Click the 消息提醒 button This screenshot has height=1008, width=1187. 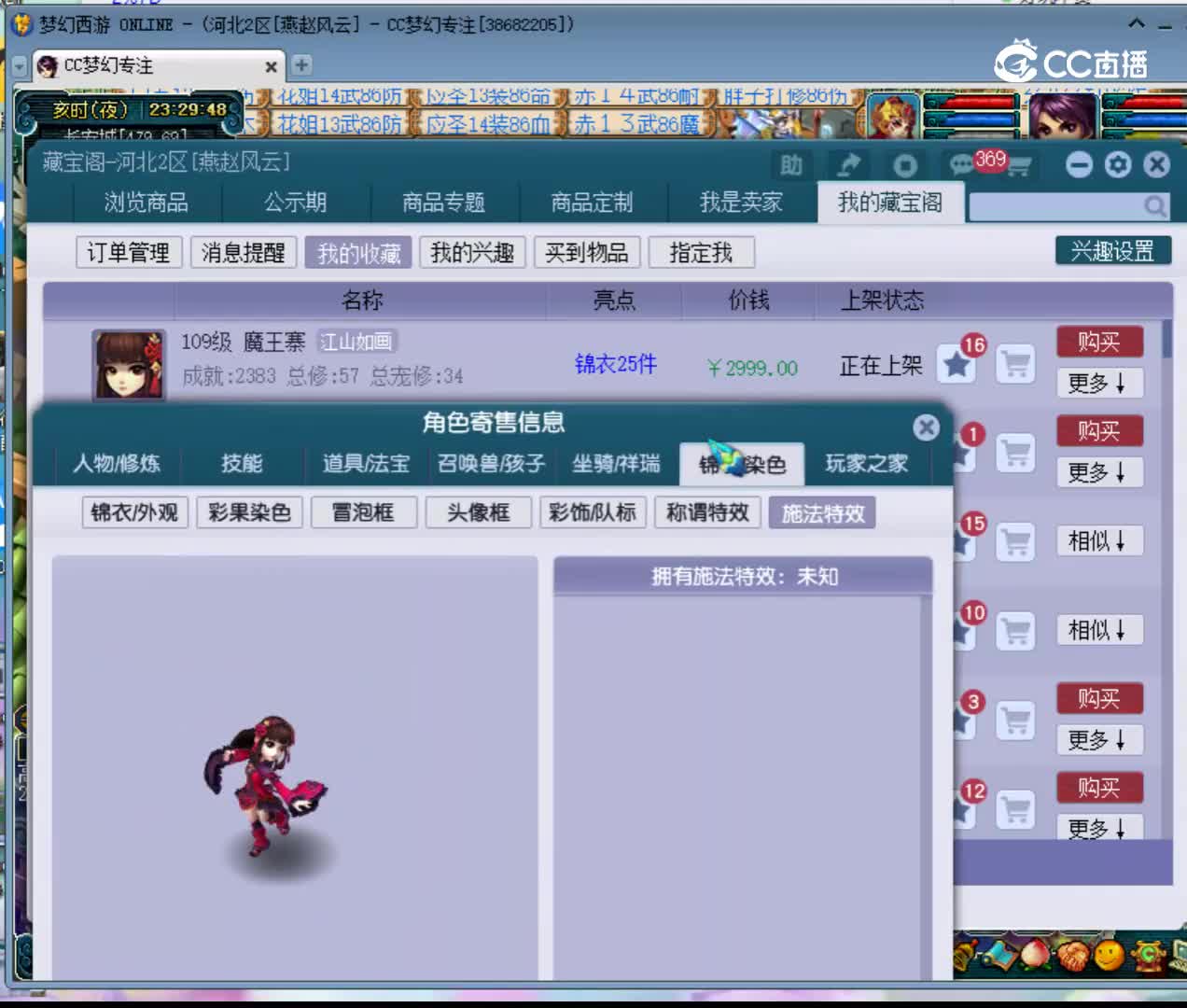(x=244, y=253)
